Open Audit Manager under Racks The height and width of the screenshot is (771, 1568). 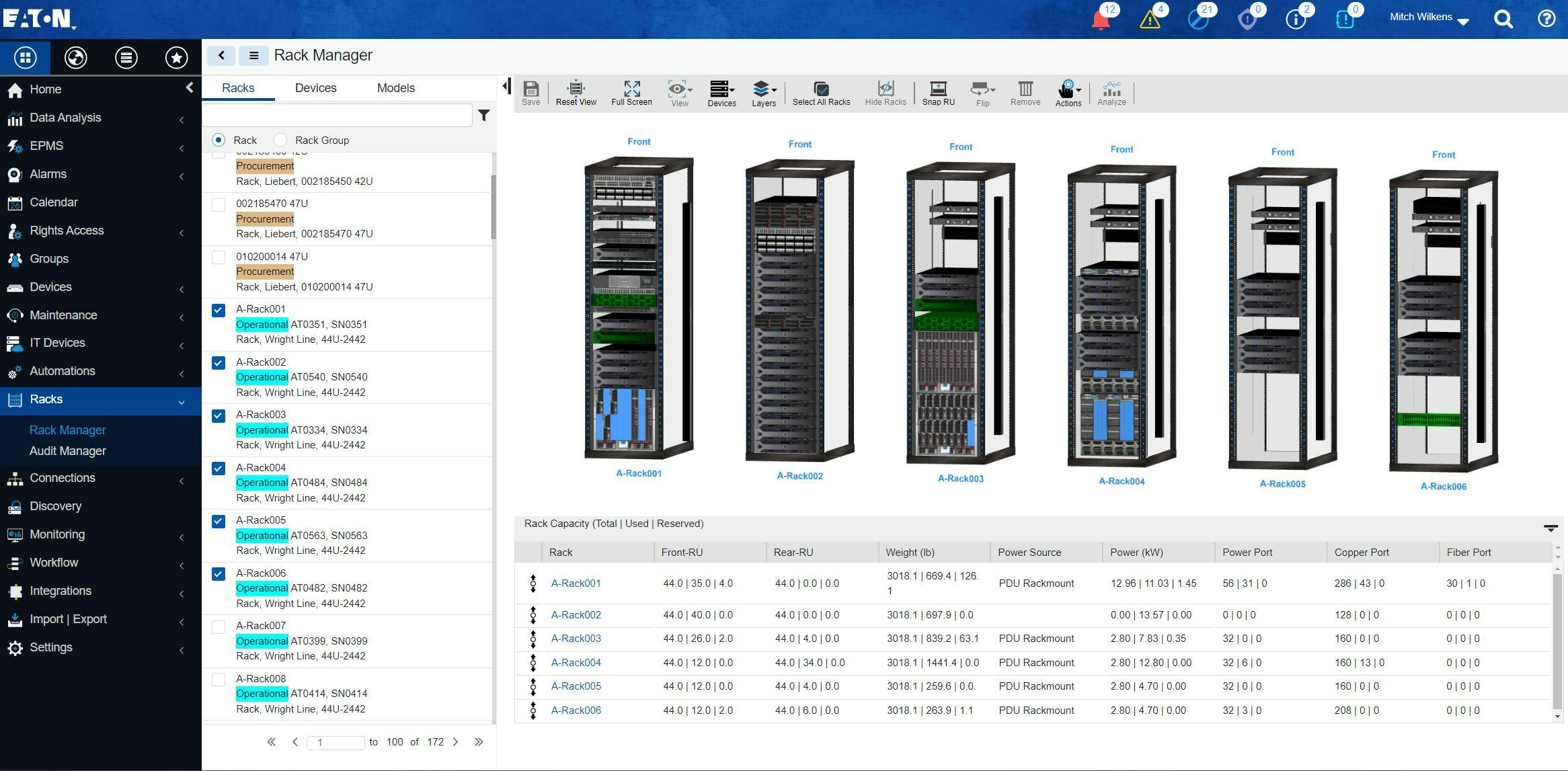coord(67,451)
